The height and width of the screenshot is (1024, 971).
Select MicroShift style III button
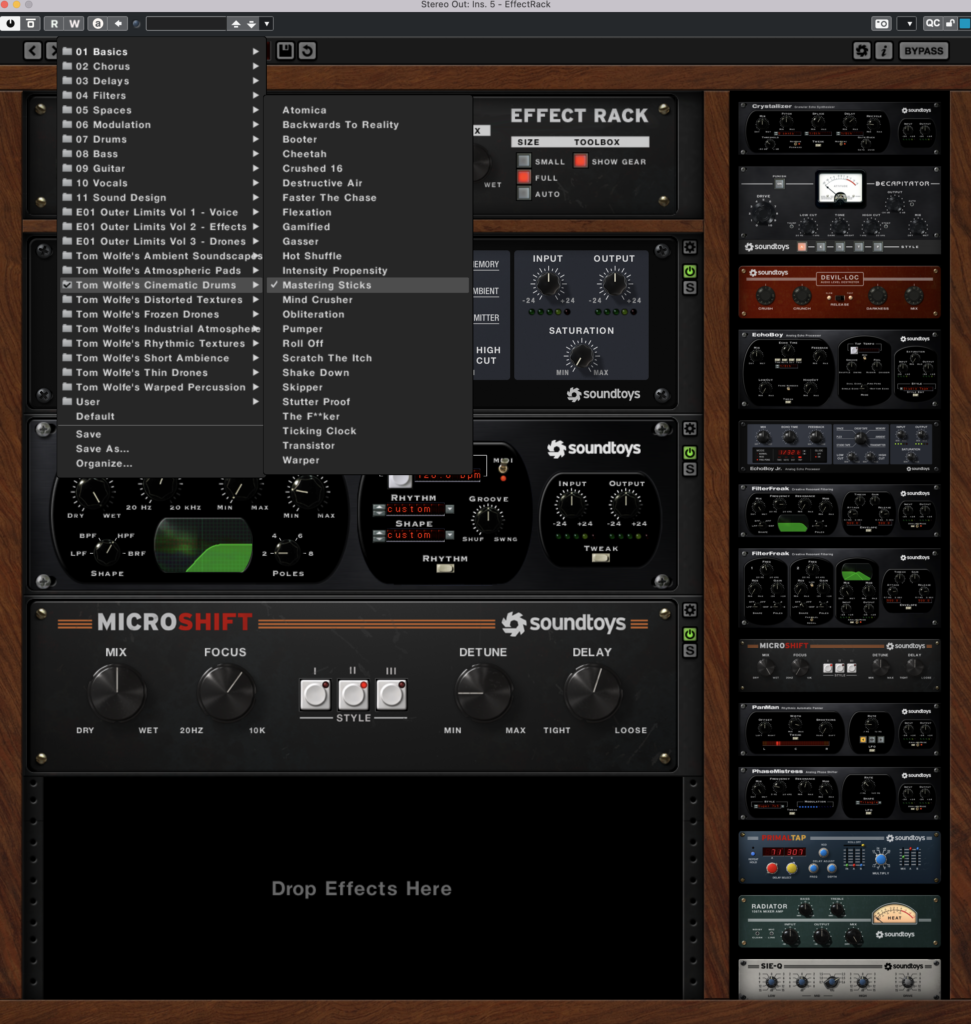click(391, 695)
